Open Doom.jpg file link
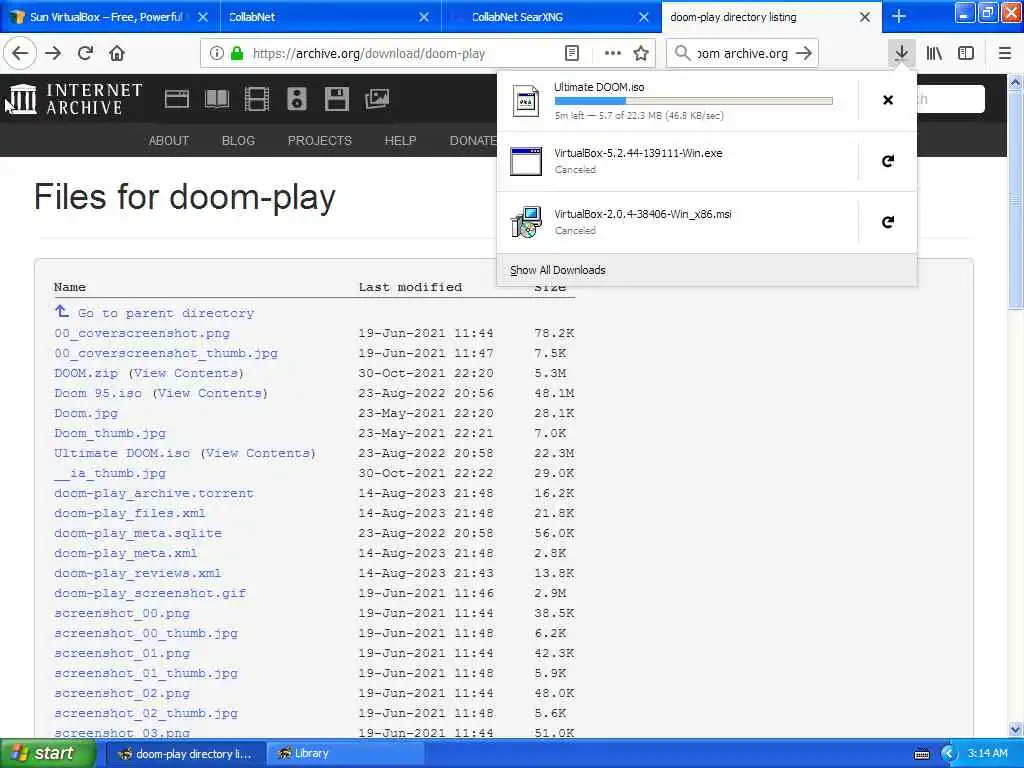The width and height of the screenshot is (1024, 768). tap(86, 413)
